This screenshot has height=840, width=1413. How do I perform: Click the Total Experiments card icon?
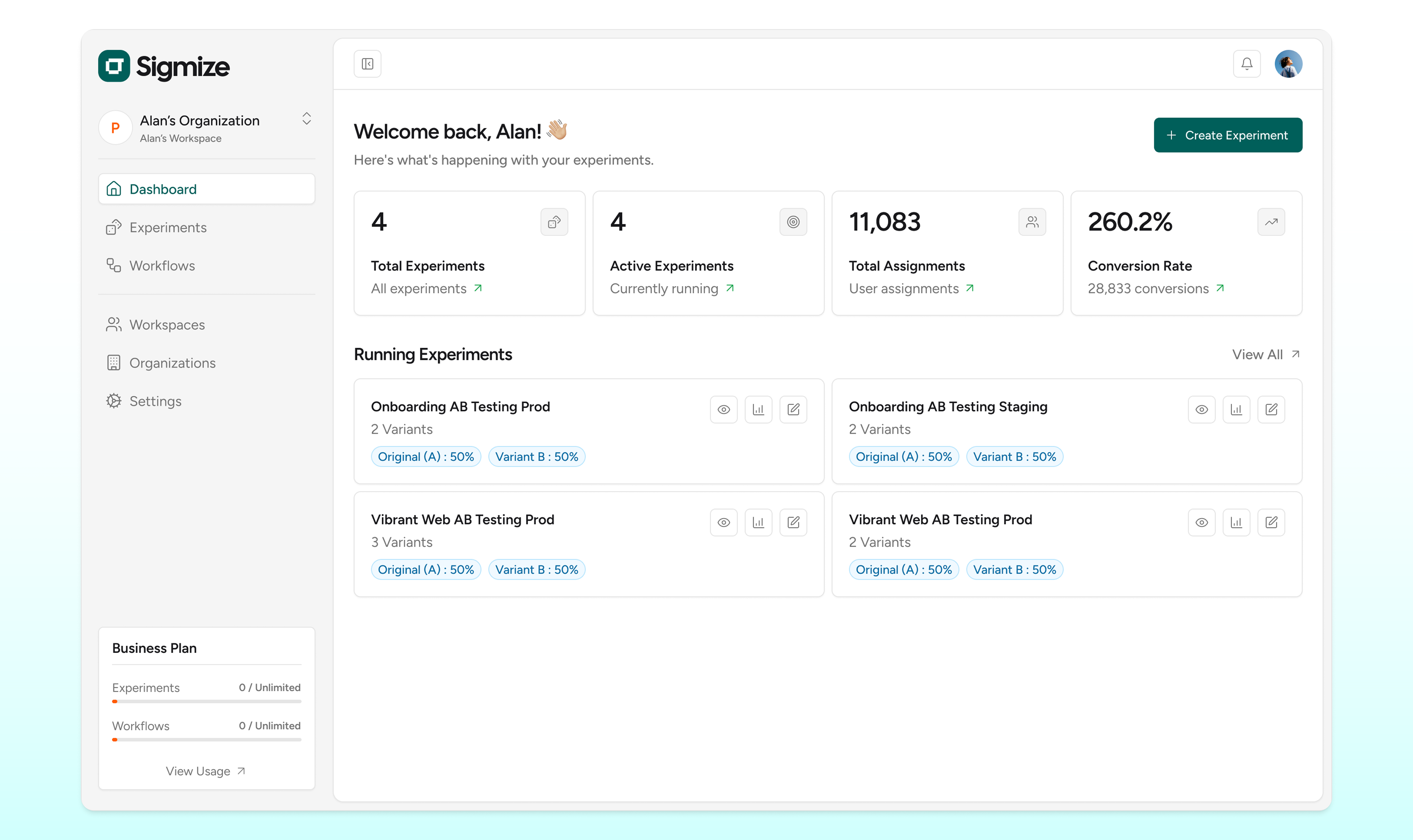[554, 222]
